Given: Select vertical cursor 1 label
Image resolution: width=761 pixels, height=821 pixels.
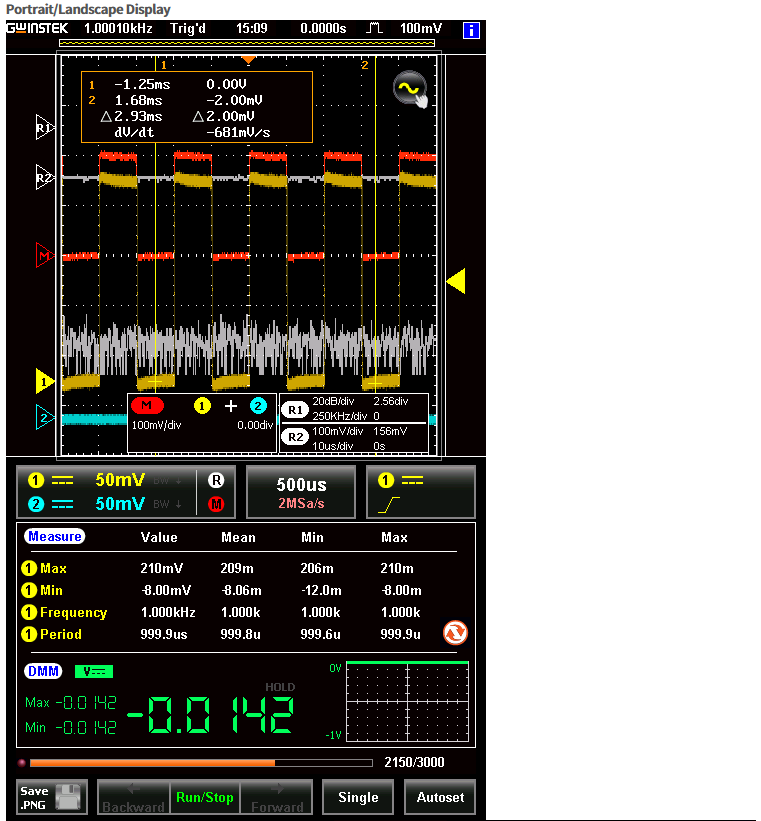Looking at the screenshot, I should 163,65.
